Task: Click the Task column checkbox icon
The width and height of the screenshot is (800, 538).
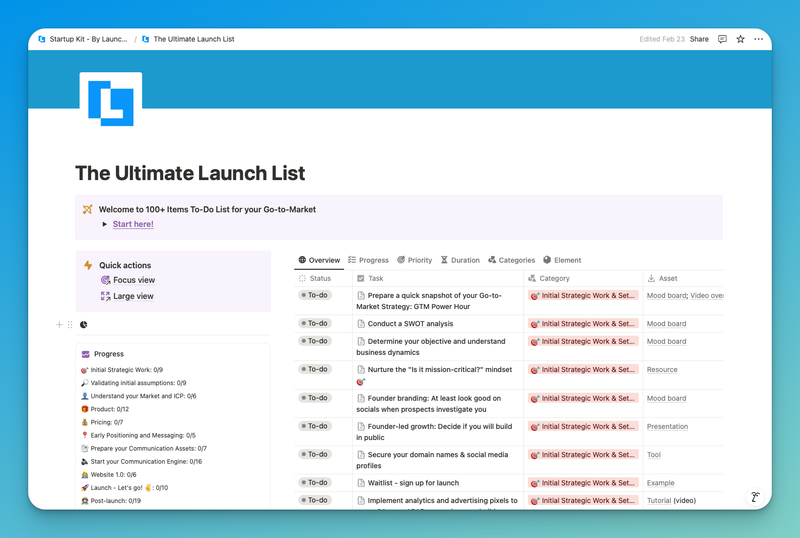Action: click(x=361, y=279)
